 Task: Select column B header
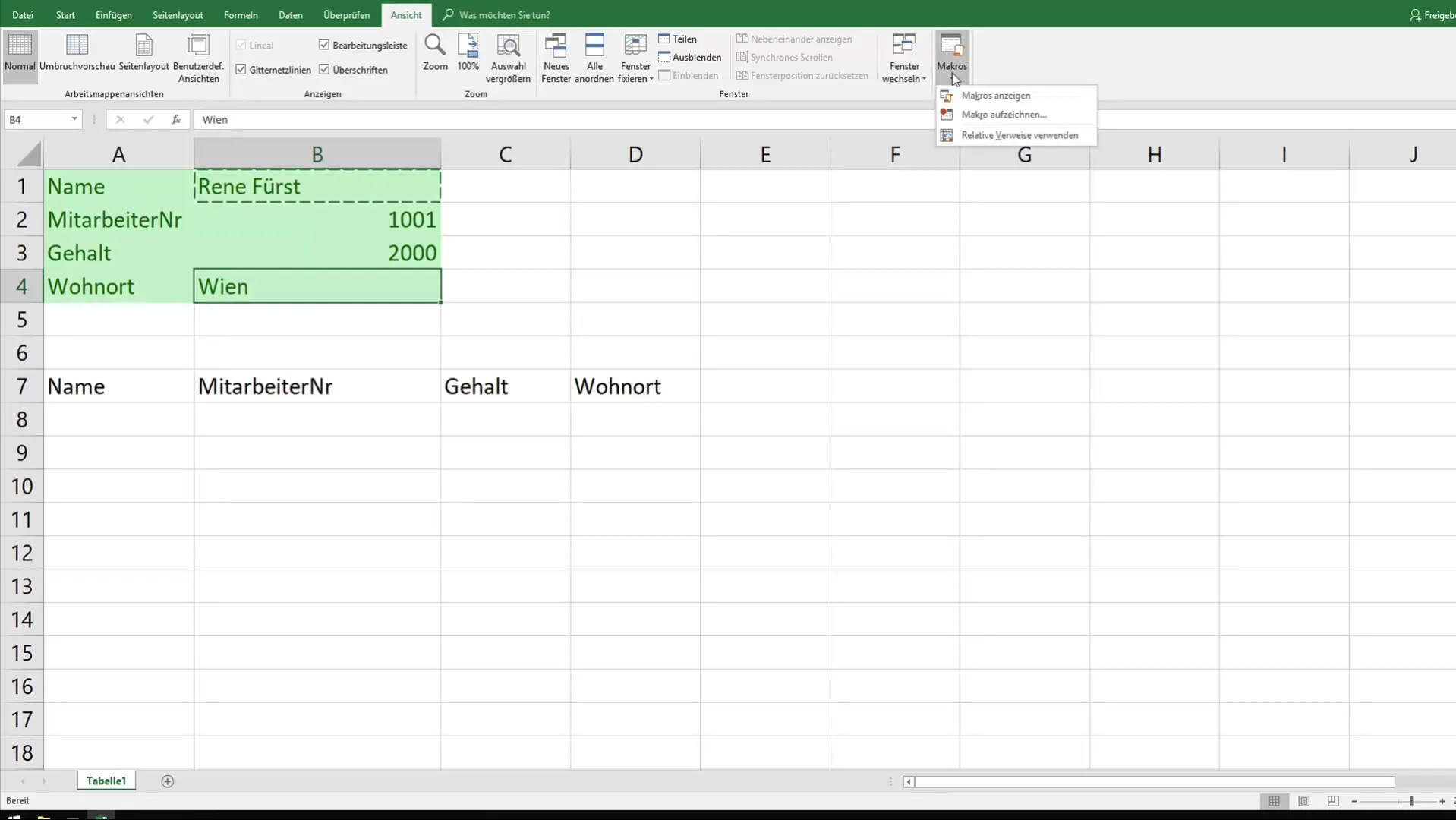pyautogui.click(x=317, y=154)
